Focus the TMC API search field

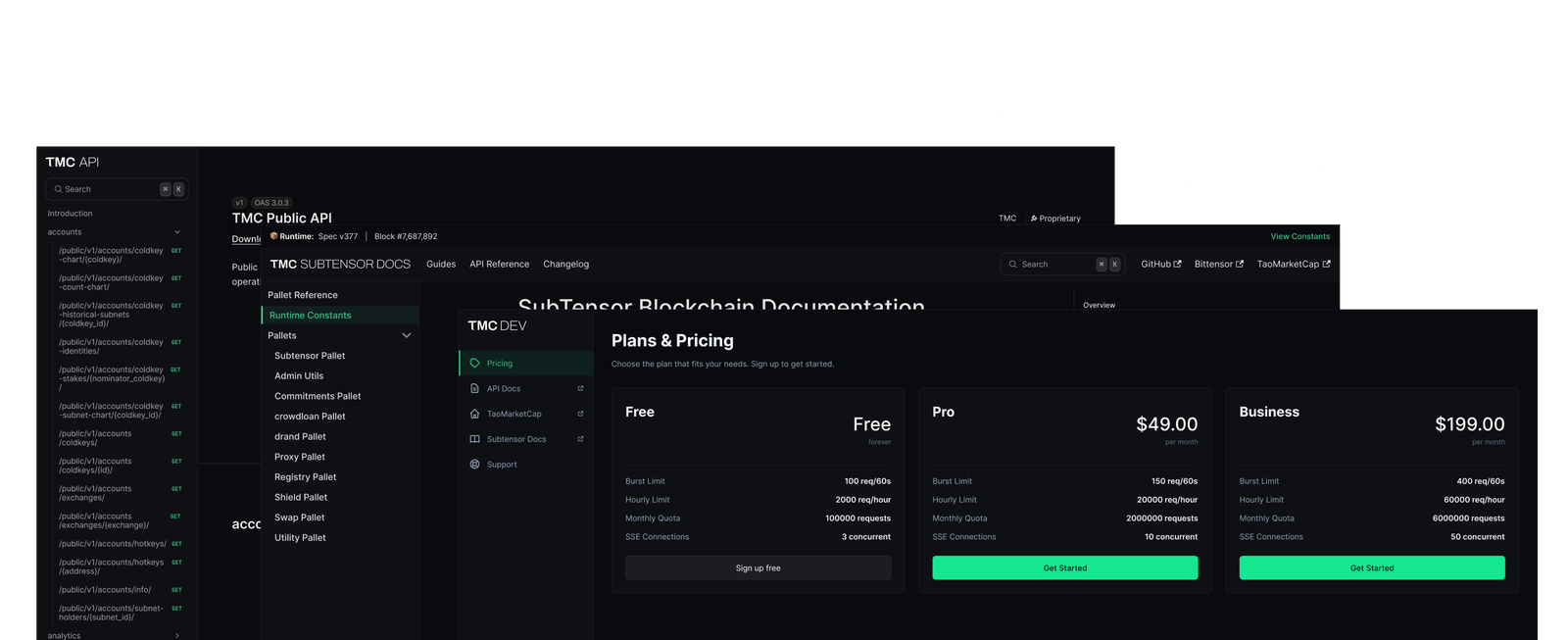coord(116,189)
